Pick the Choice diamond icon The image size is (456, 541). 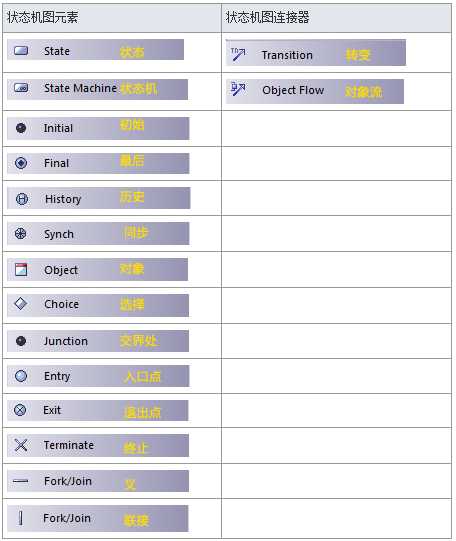point(21,304)
